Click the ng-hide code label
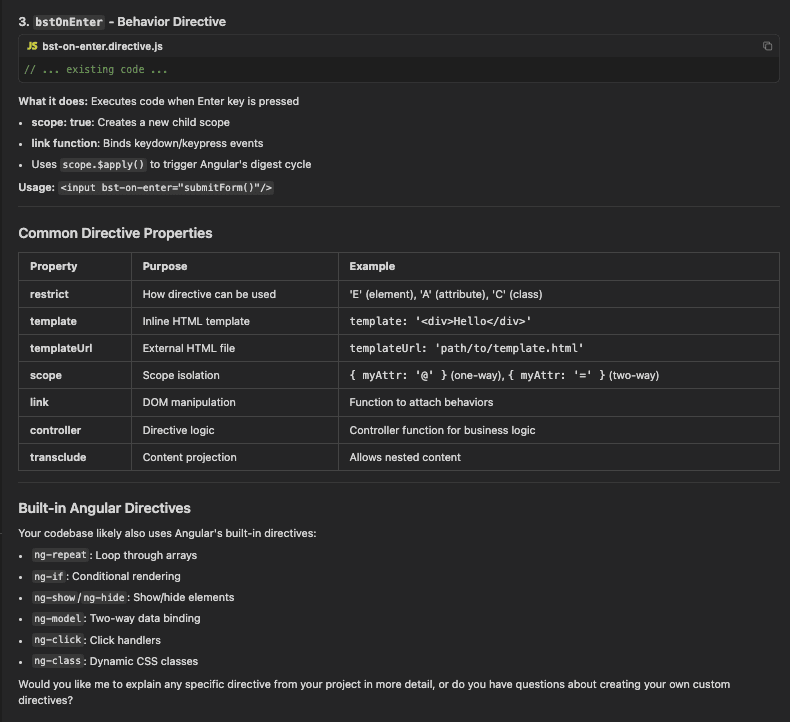This screenshot has height=722, width=790. (x=104, y=598)
